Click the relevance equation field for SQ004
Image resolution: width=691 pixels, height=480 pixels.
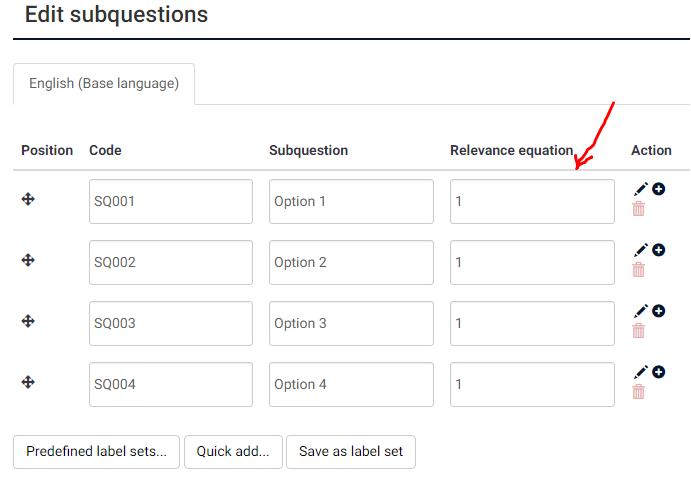(532, 384)
